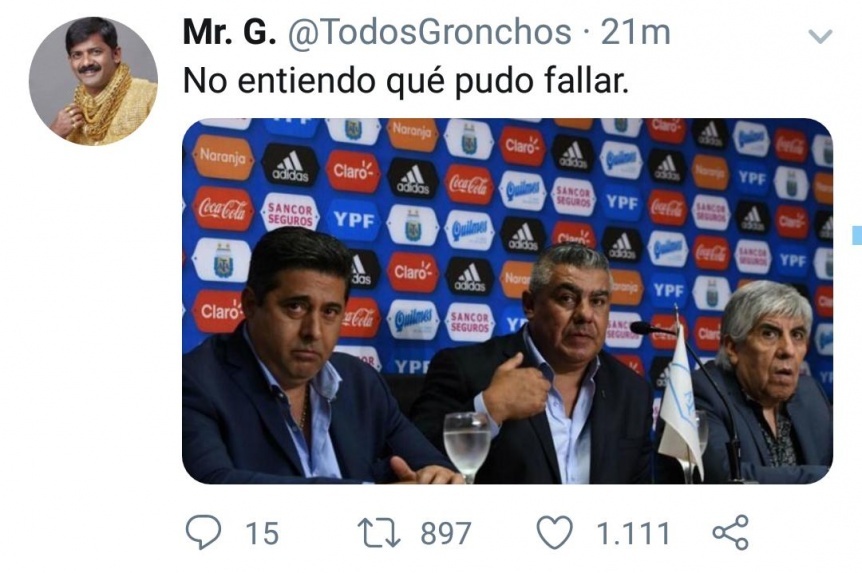Click the water glass in the photo

click(467, 445)
